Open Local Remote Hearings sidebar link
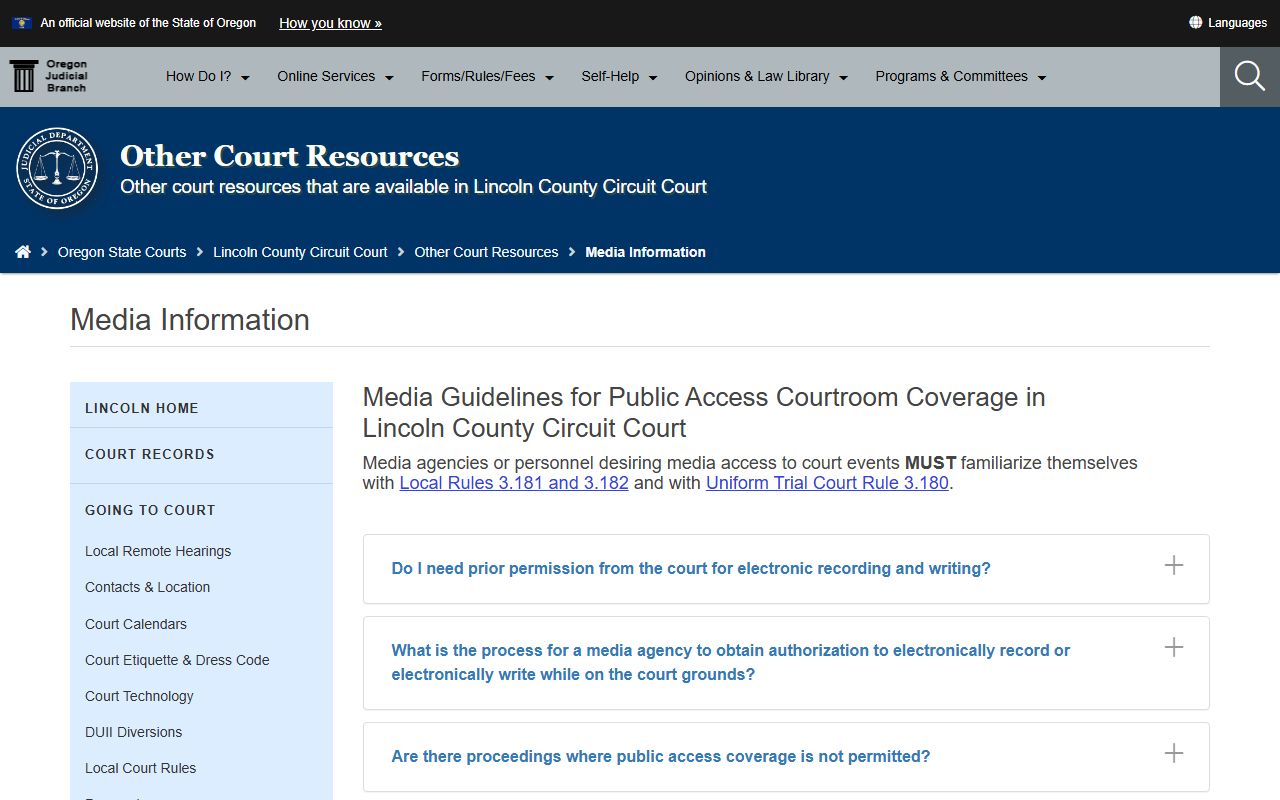The width and height of the screenshot is (1280, 800). [158, 551]
